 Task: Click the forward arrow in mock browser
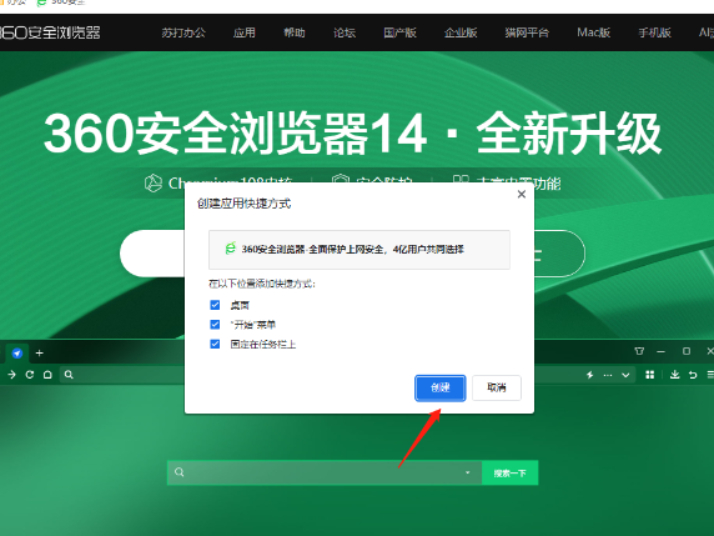click(12, 374)
